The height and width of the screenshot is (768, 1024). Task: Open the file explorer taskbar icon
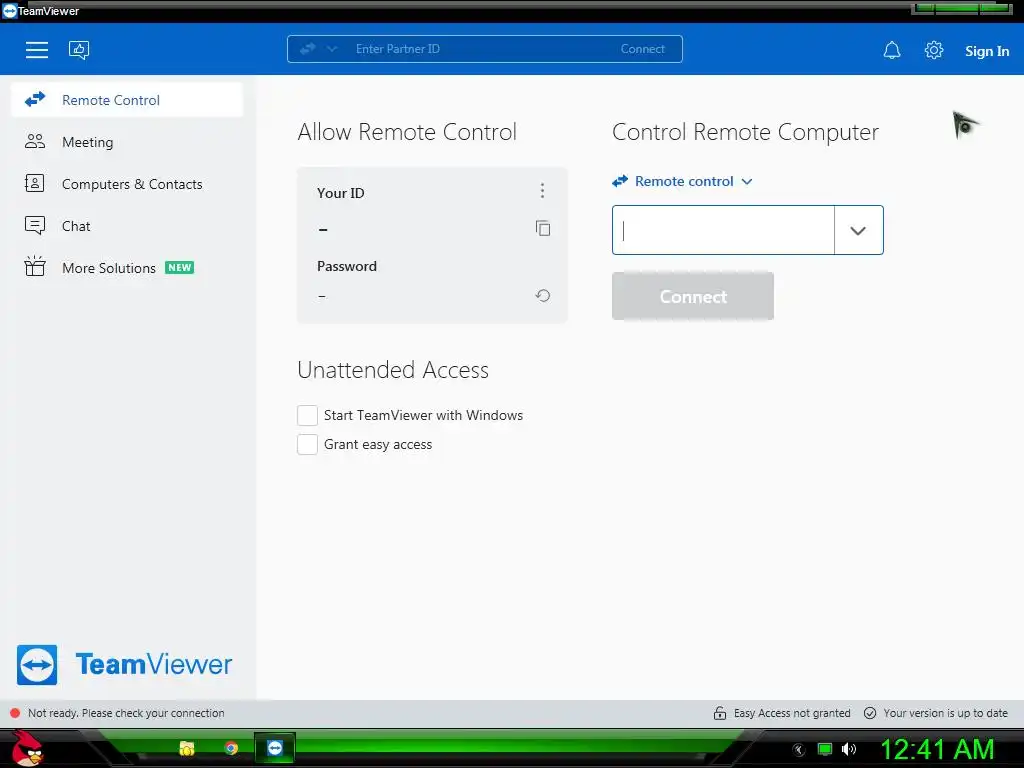pyautogui.click(x=187, y=748)
